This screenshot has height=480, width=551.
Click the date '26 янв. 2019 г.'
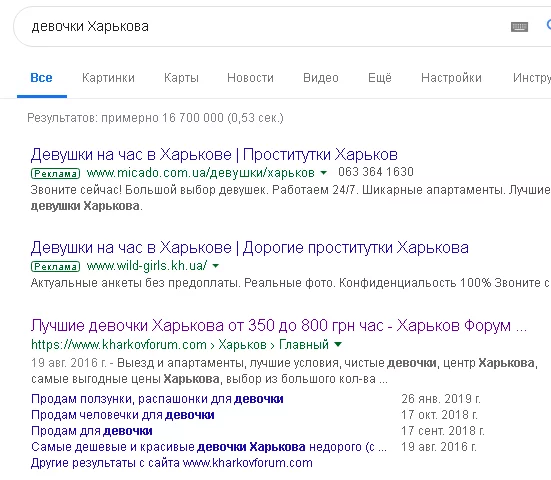pyautogui.click(x=441, y=399)
